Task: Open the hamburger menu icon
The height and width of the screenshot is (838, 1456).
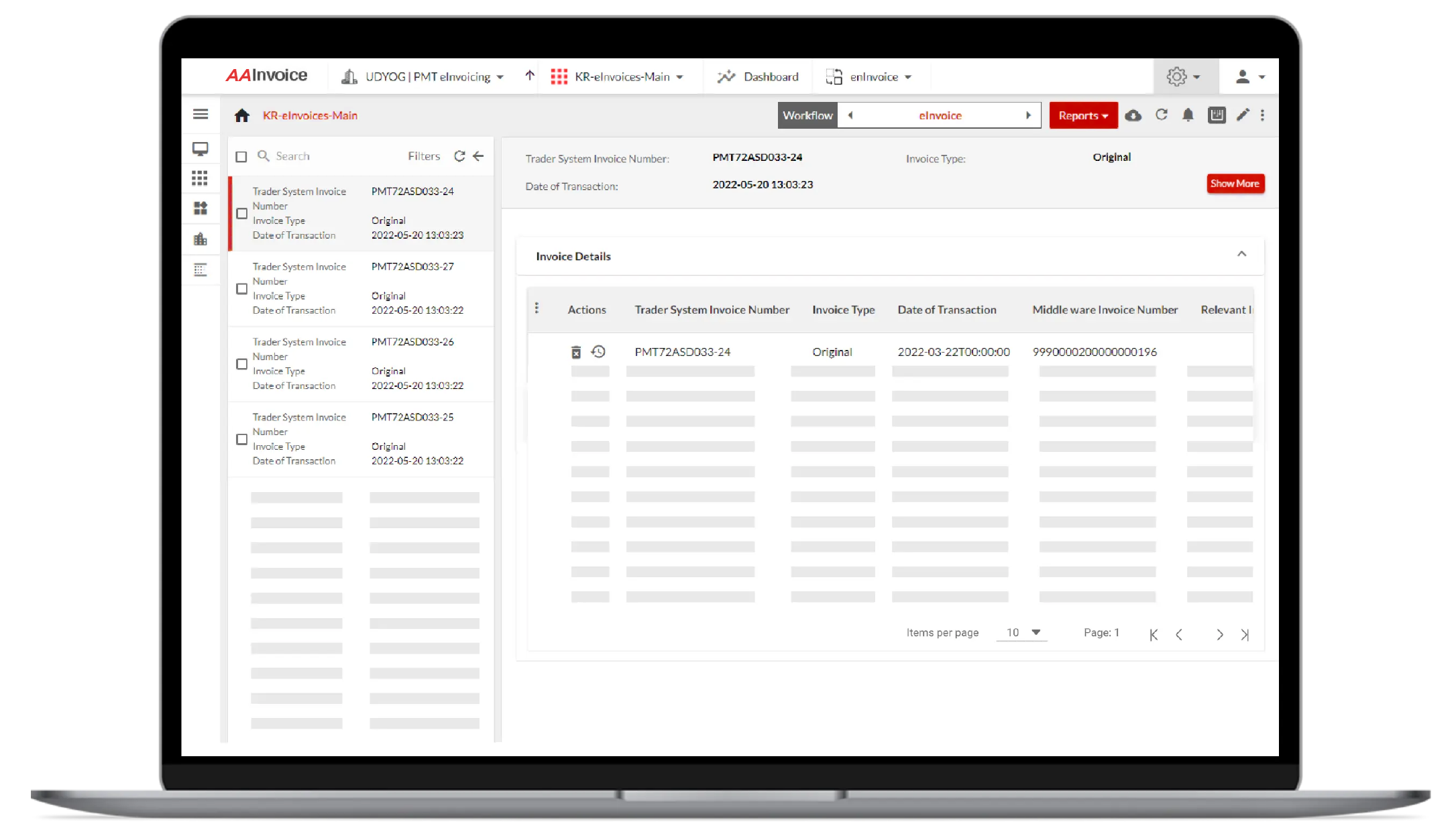Action: click(201, 115)
